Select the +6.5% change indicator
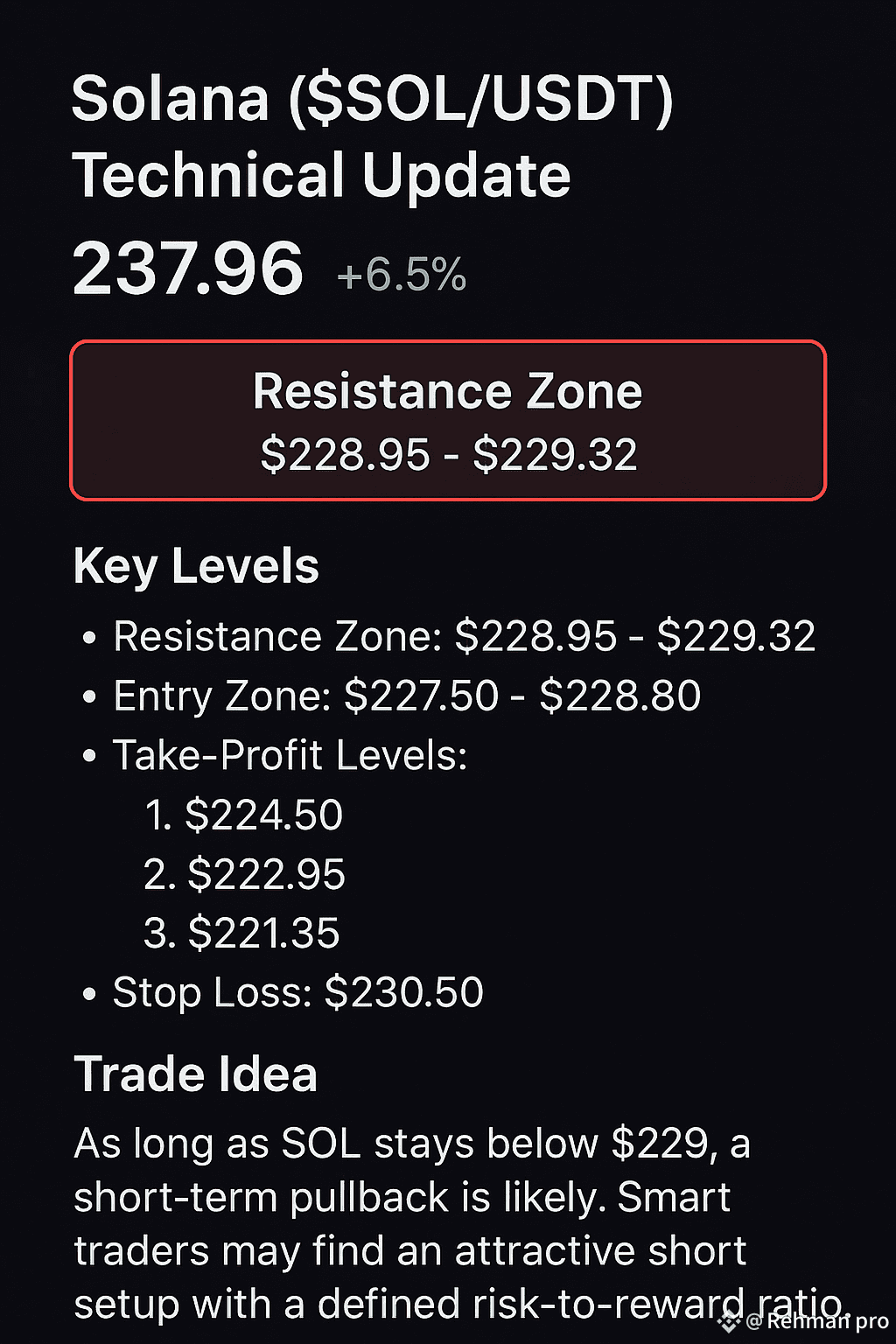Screen dimensions: 896x1344 coord(402,275)
